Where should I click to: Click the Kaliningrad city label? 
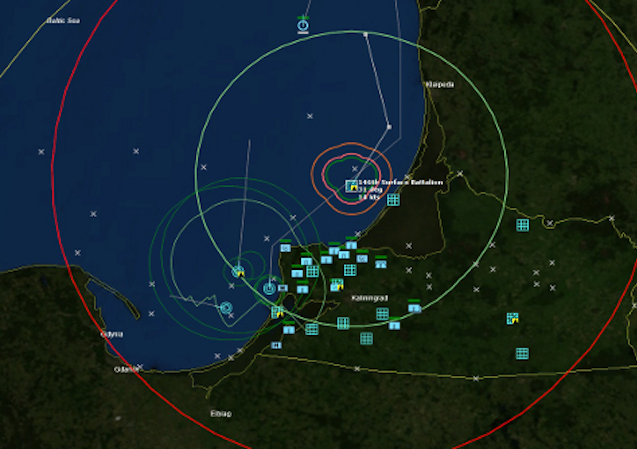pyautogui.click(x=370, y=298)
